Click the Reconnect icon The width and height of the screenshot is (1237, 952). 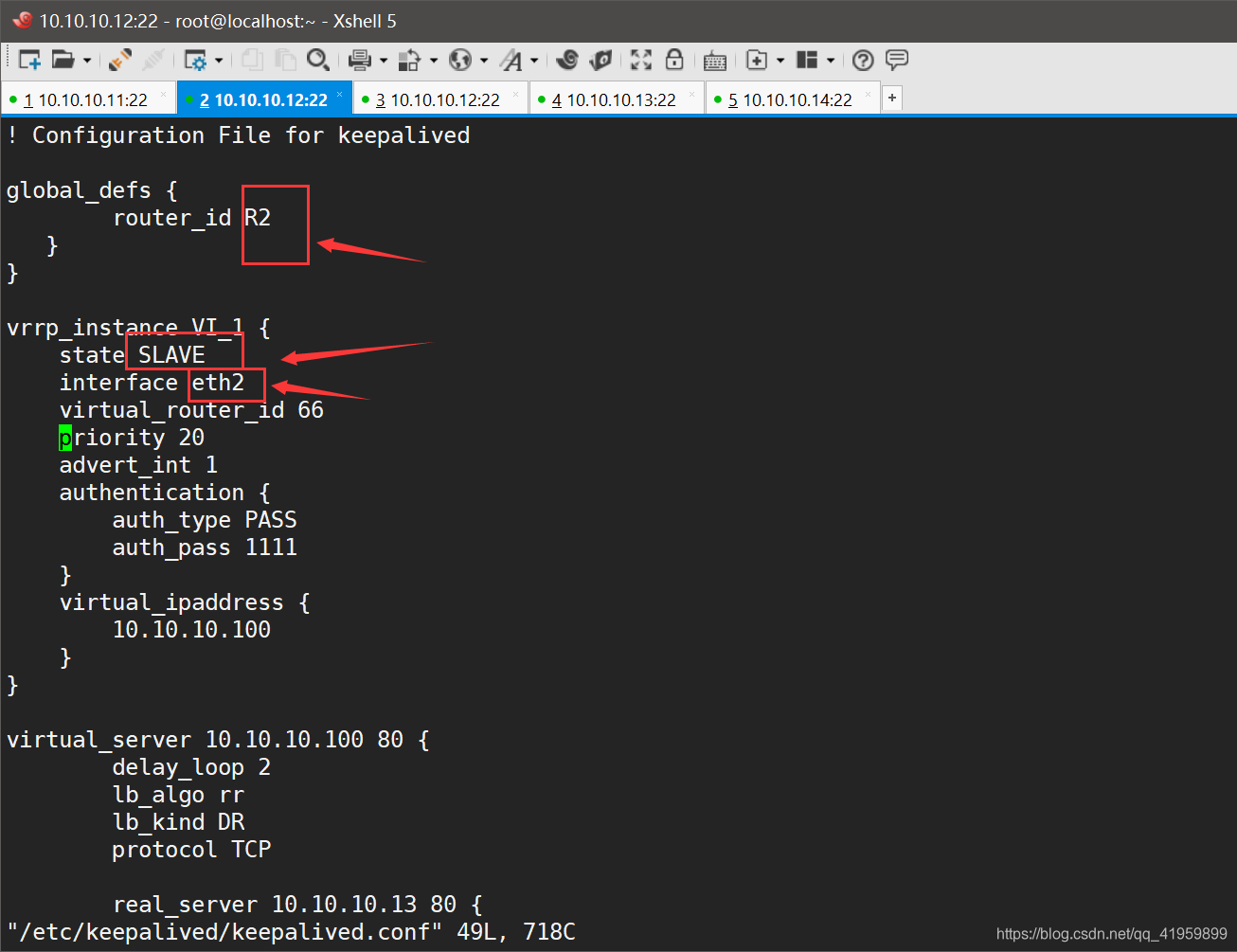120,60
